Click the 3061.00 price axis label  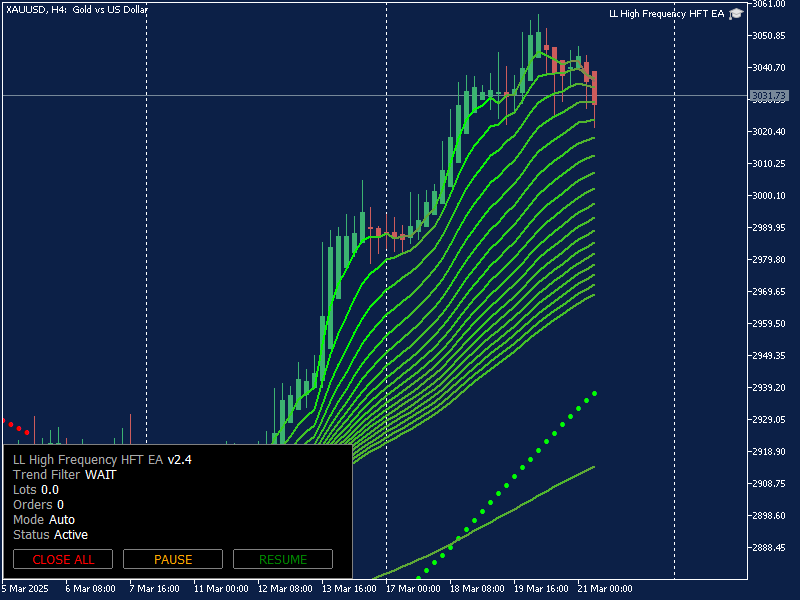[769, 4]
